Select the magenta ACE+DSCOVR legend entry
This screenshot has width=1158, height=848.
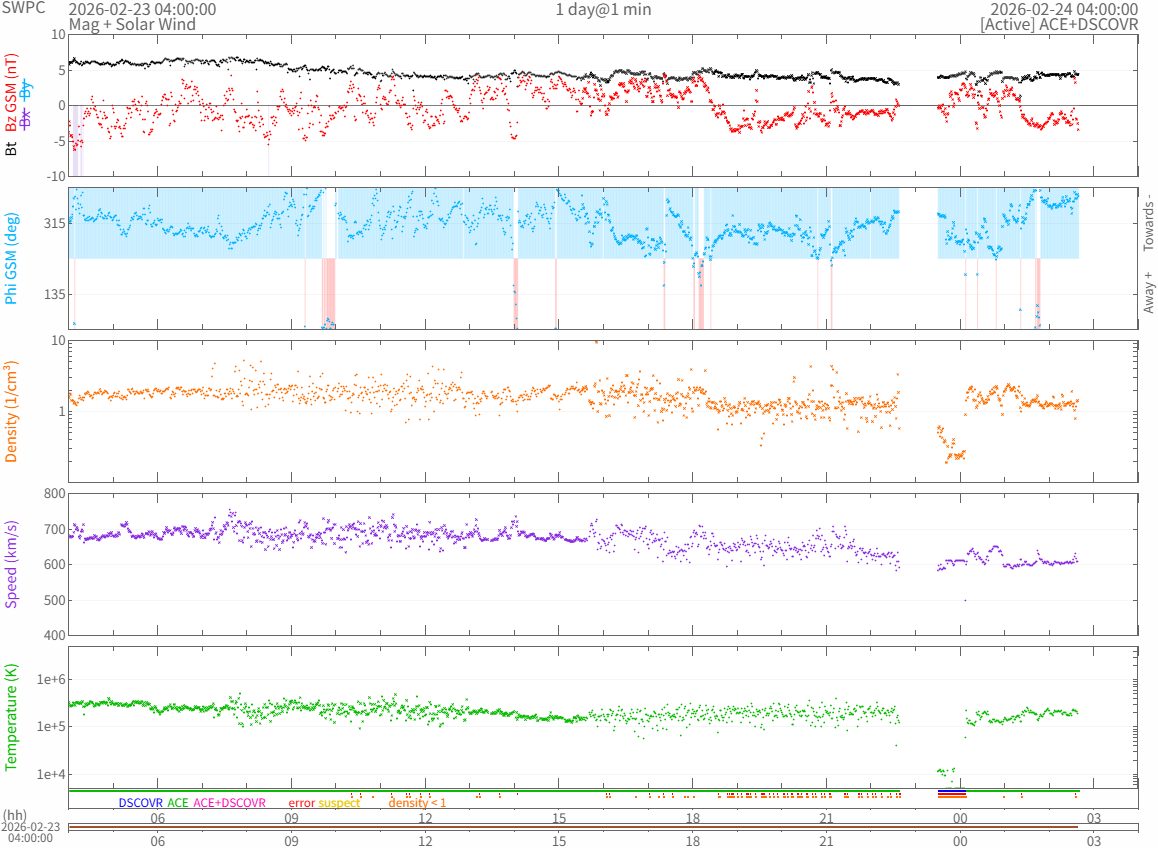pos(230,802)
